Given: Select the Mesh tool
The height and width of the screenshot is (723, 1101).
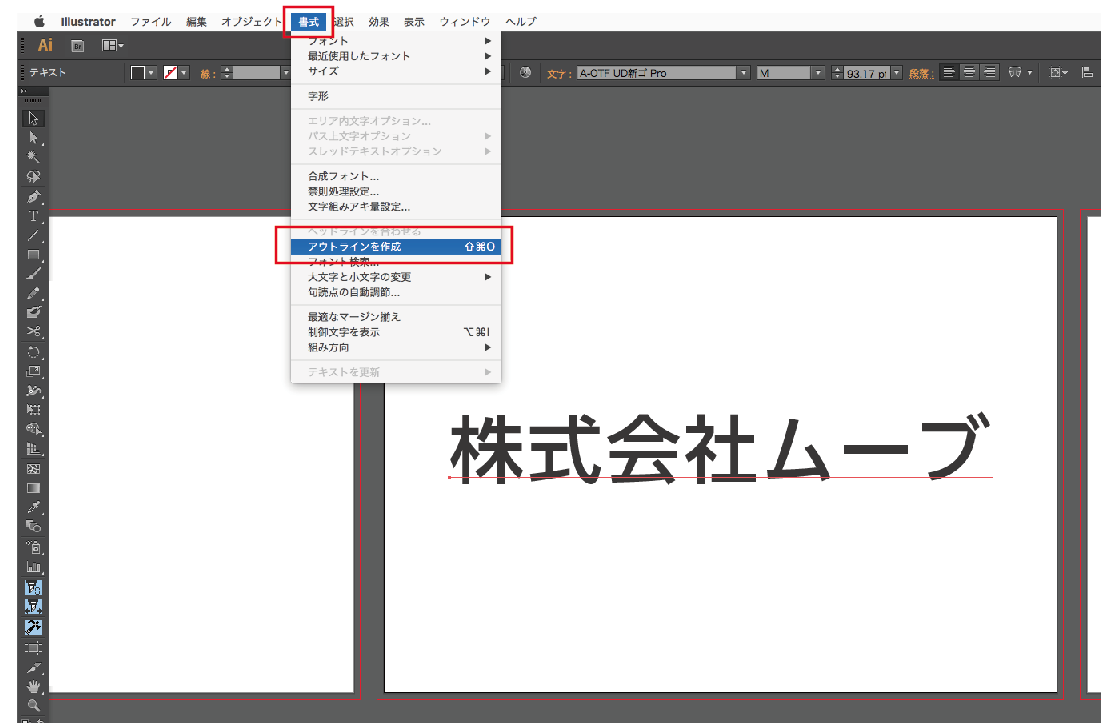Looking at the screenshot, I should click(x=33, y=468).
